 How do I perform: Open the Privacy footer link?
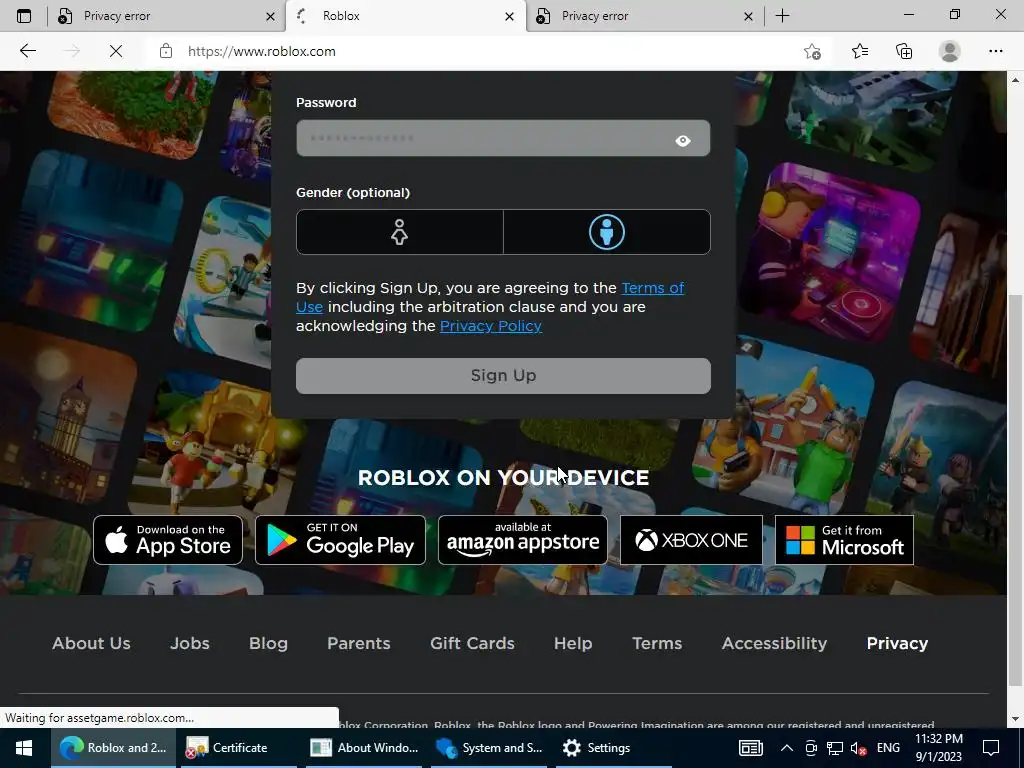[x=897, y=643]
